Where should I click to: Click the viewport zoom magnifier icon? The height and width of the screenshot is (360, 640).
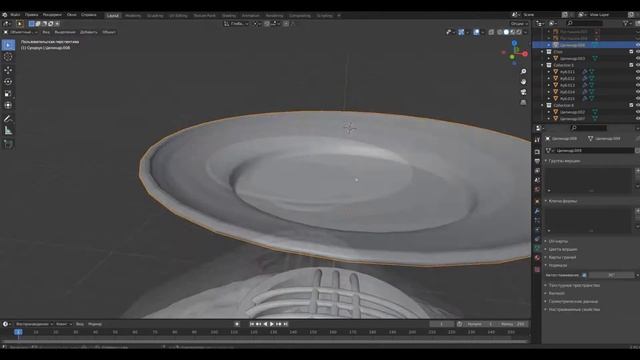tap(523, 71)
